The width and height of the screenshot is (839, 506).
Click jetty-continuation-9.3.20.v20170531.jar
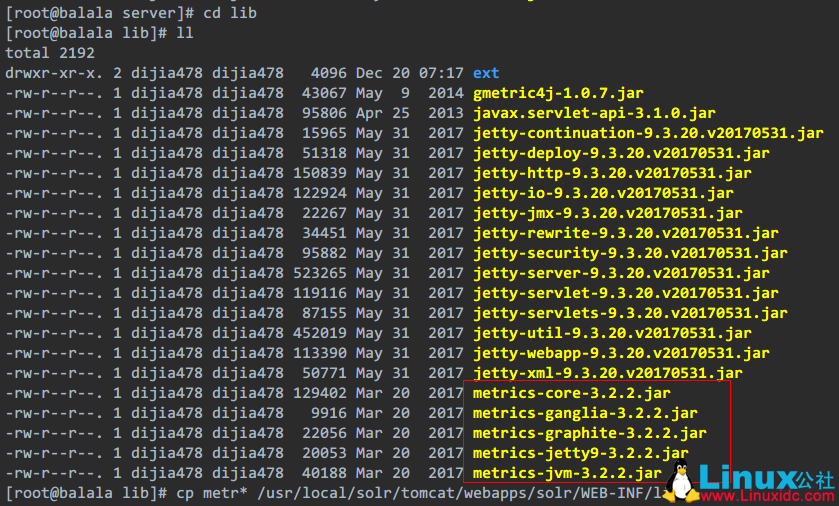(x=648, y=133)
